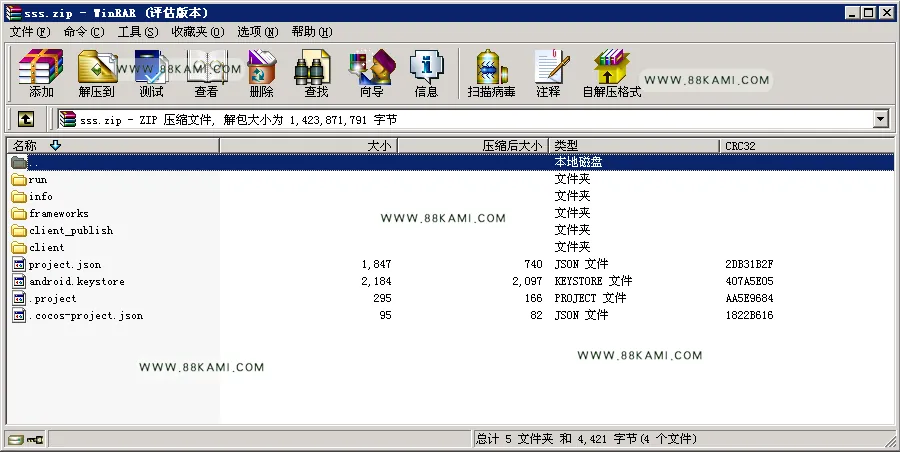Click the WinRAR title bar icon
Screen dimensions: 900x452
(x=13, y=12)
